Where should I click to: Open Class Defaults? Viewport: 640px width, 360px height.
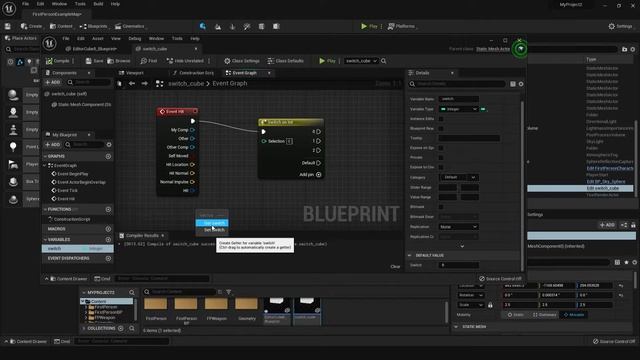click(x=286, y=61)
